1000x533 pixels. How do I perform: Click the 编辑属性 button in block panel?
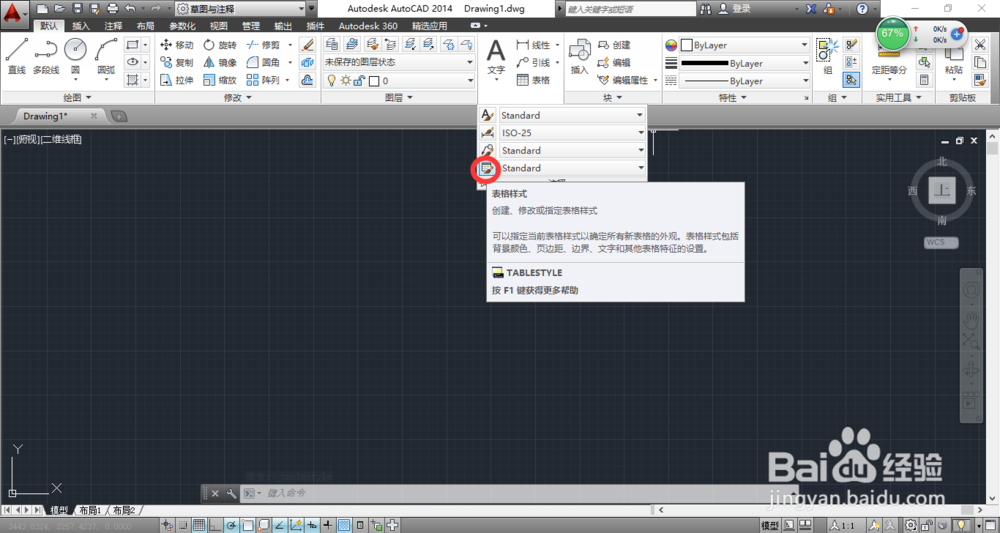tap(624, 80)
